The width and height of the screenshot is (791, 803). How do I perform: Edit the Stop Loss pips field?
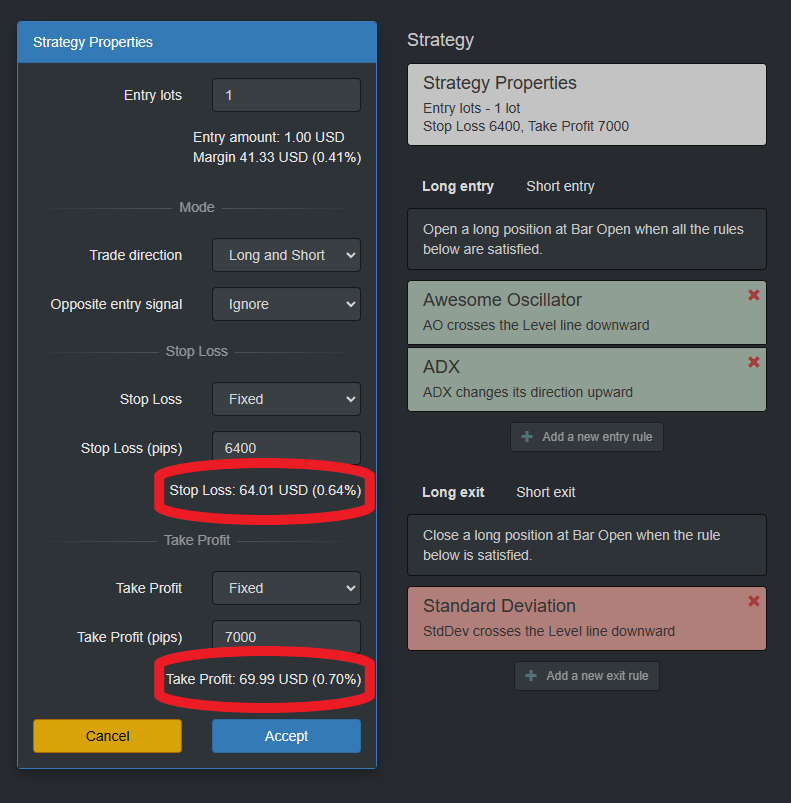(x=286, y=448)
